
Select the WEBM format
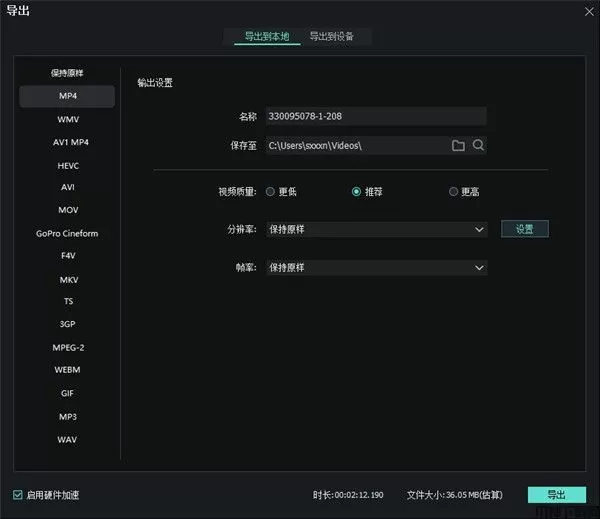67,370
